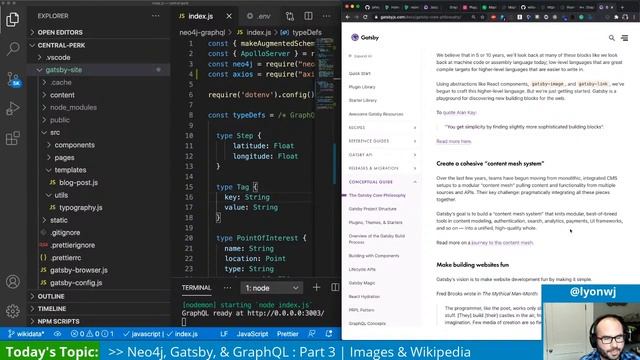This screenshot has height=360, width=640.
Task: Open Quick Start in Gatsby sidebar
Action: (x=360, y=73)
